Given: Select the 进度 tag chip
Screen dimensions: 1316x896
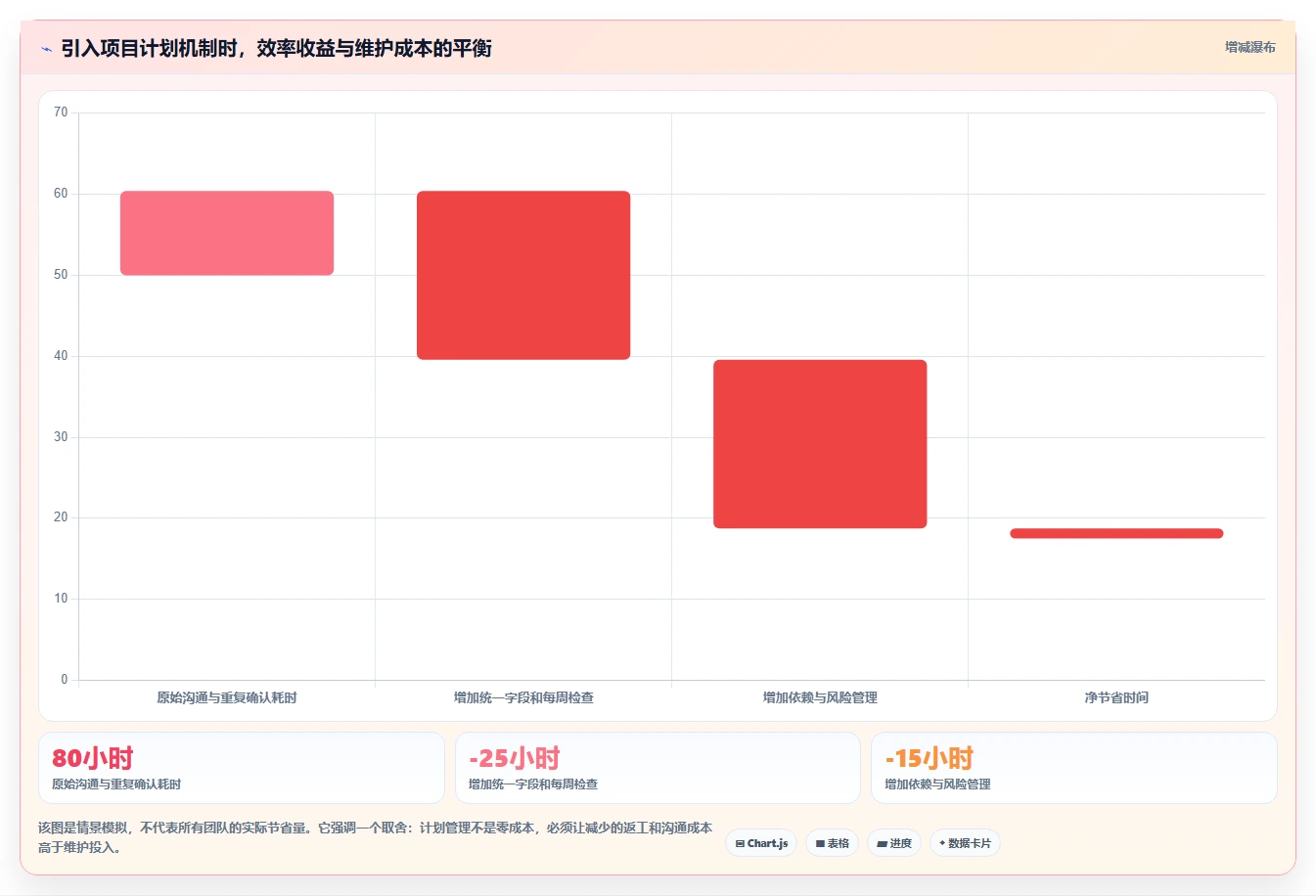Looking at the screenshot, I should [x=894, y=843].
